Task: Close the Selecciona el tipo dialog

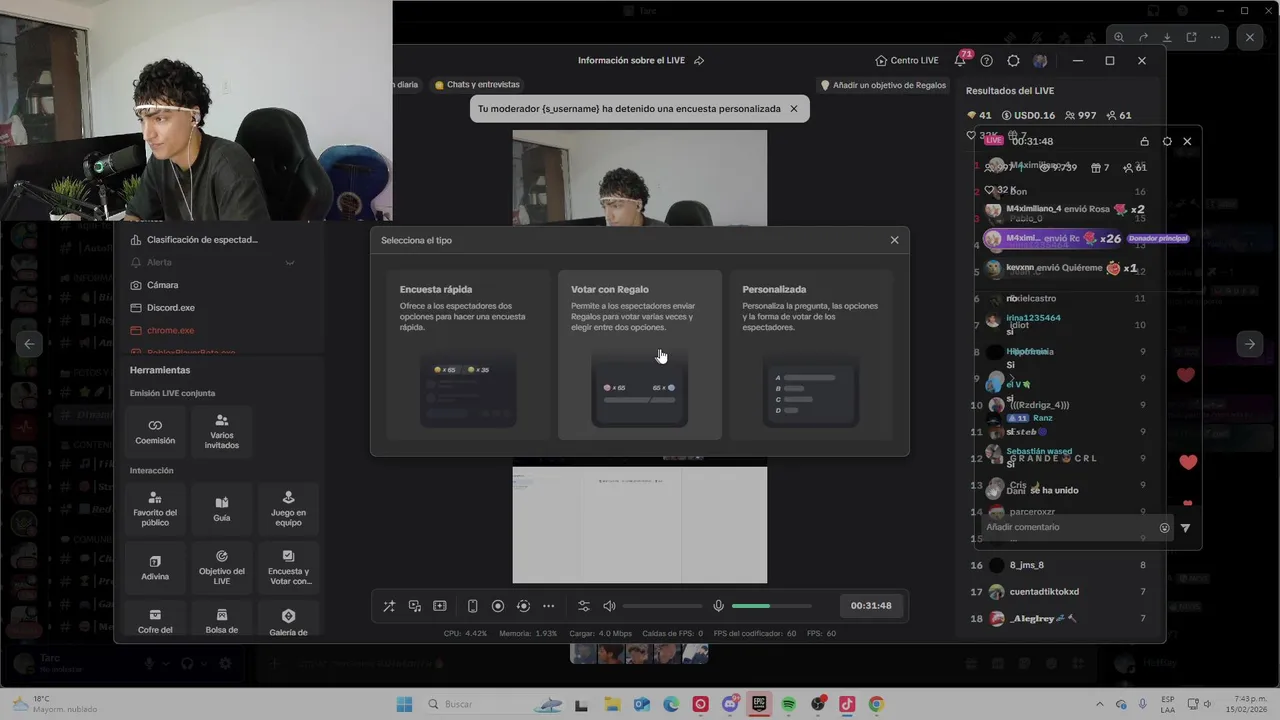Action: click(x=894, y=240)
